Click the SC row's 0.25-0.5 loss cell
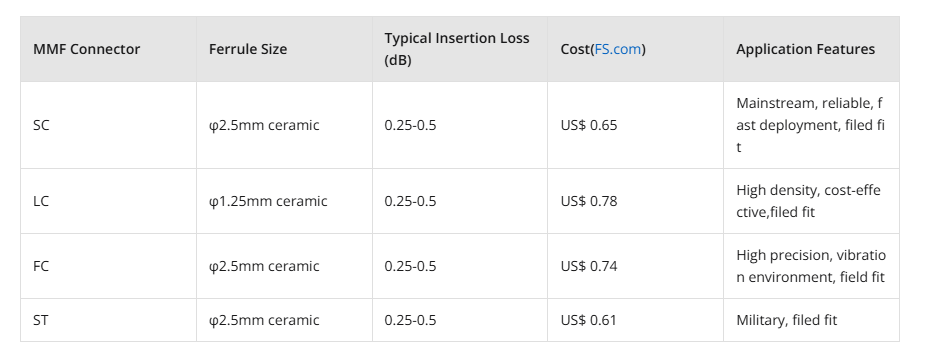Image resolution: width=925 pixels, height=361 pixels. point(460,125)
